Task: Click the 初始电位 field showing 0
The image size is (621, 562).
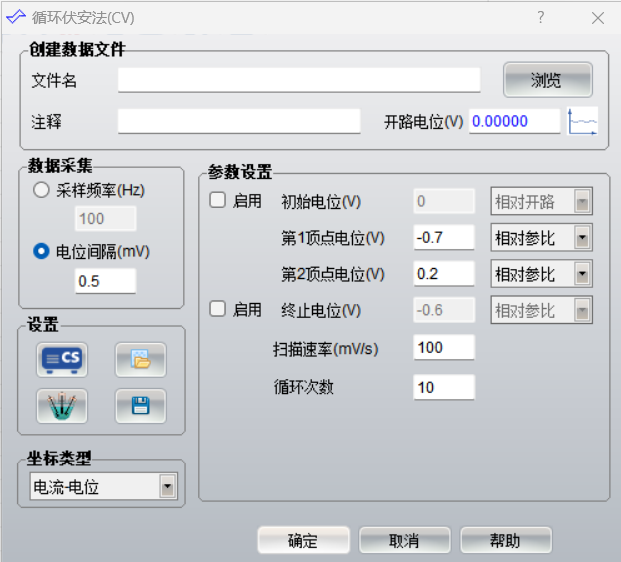Action: pyautogui.click(x=444, y=201)
